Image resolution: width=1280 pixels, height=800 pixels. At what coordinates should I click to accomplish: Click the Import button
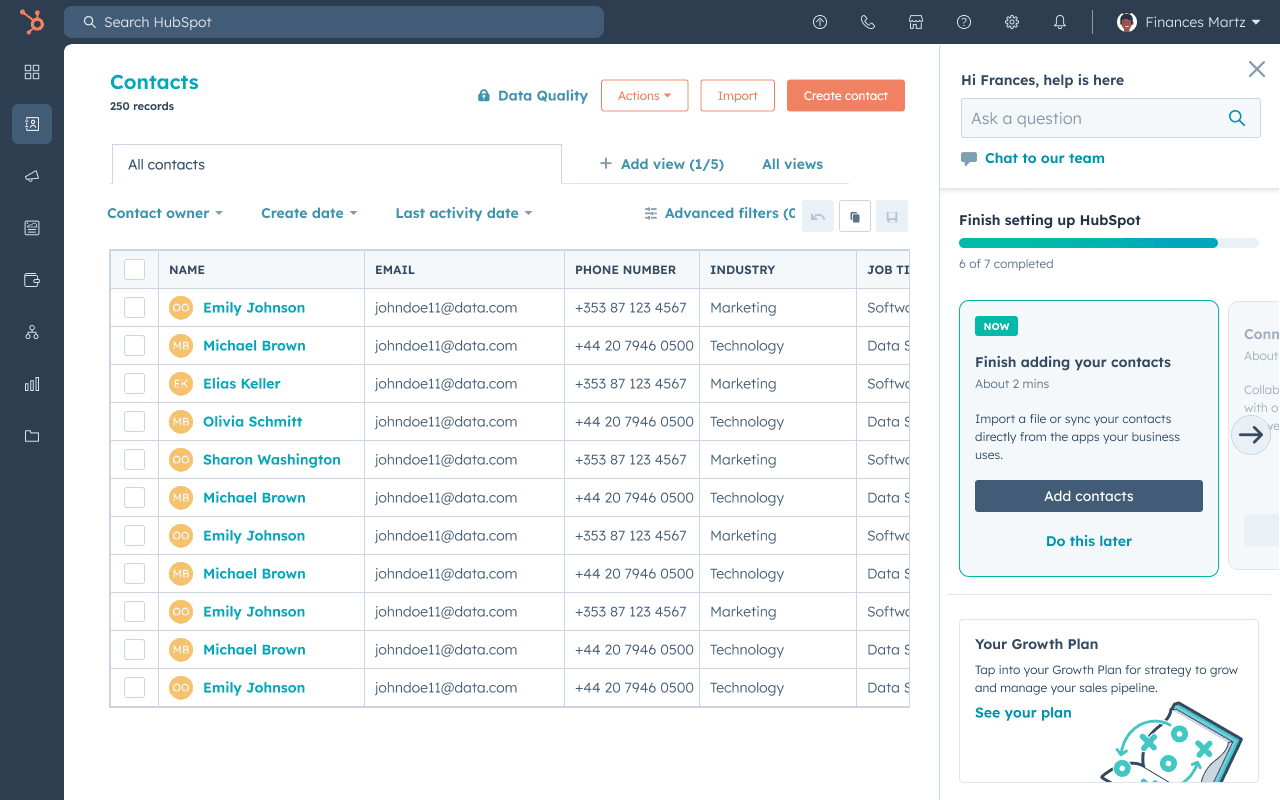click(737, 96)
